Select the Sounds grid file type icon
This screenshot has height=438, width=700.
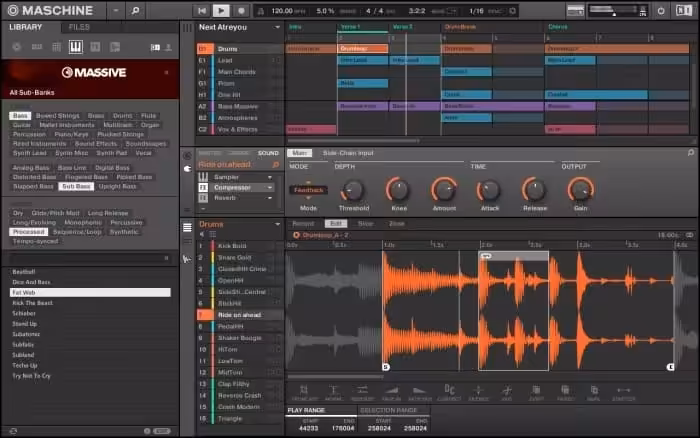[x=56, y=47]
